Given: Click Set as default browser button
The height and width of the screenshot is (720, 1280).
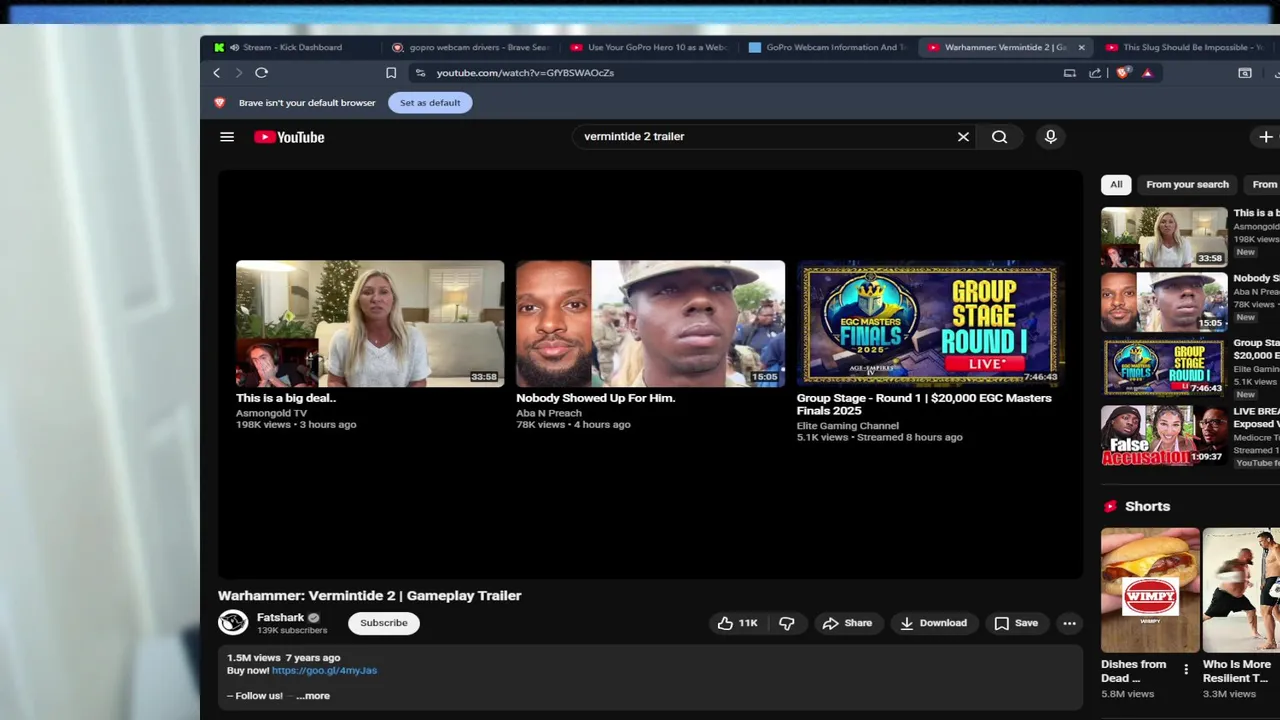Looking at the screenshot, I should (x=430, y=103).
